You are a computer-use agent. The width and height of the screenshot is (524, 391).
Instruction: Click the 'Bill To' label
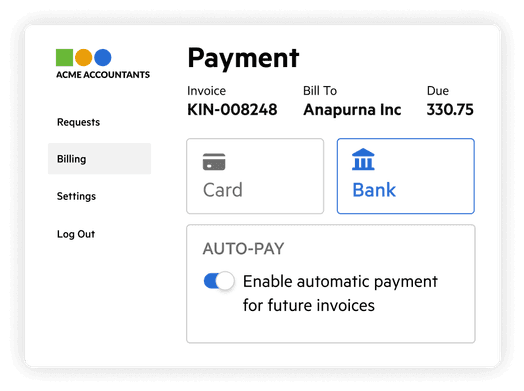pyautogui.click(x=320, y=91)
